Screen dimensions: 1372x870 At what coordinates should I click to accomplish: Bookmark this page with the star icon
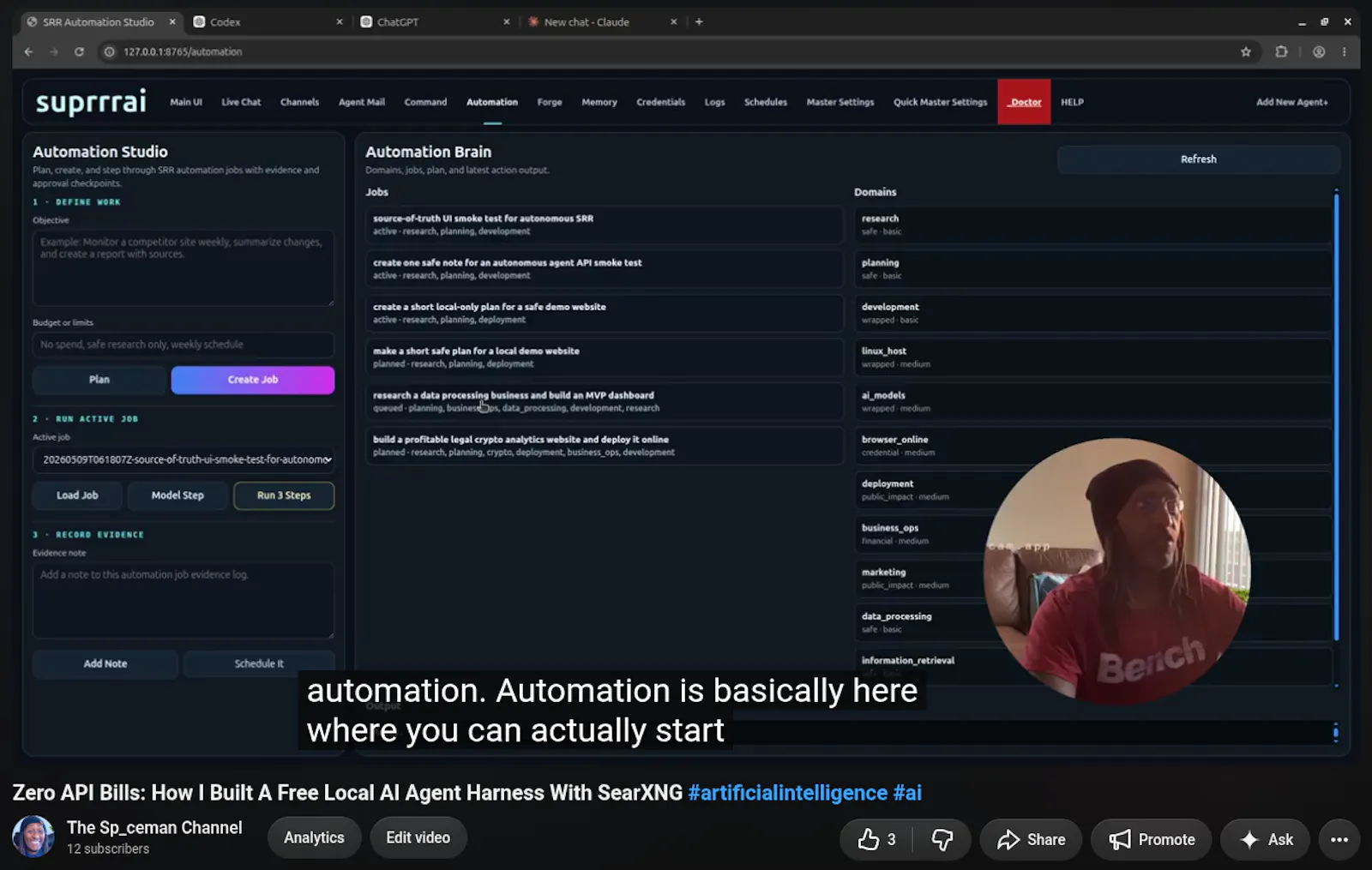pyautogui.click(x=1246, y=51)
